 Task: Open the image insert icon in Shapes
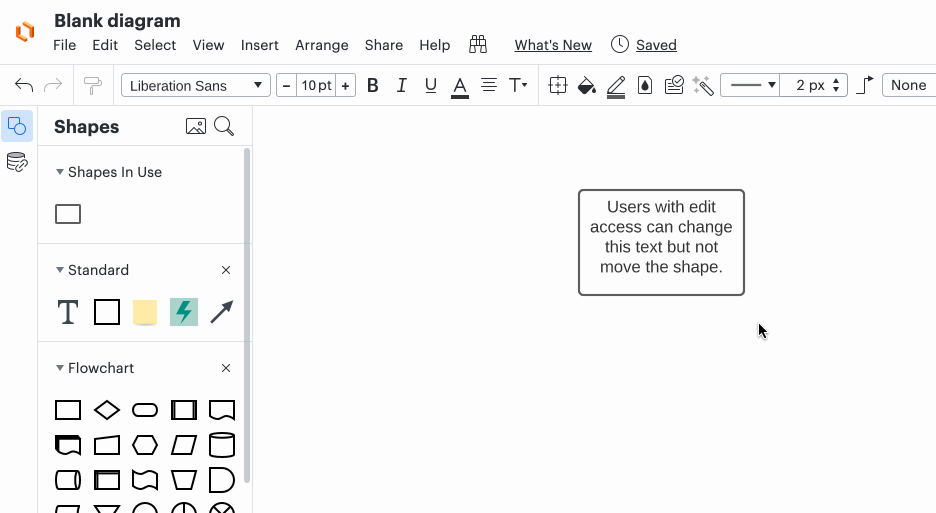(x=196, y=126)
